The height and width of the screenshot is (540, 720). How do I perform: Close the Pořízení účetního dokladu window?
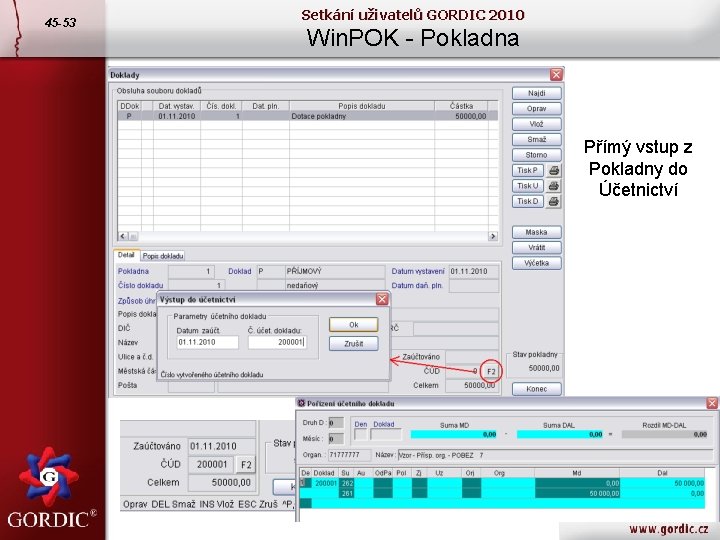click(712, 403)
